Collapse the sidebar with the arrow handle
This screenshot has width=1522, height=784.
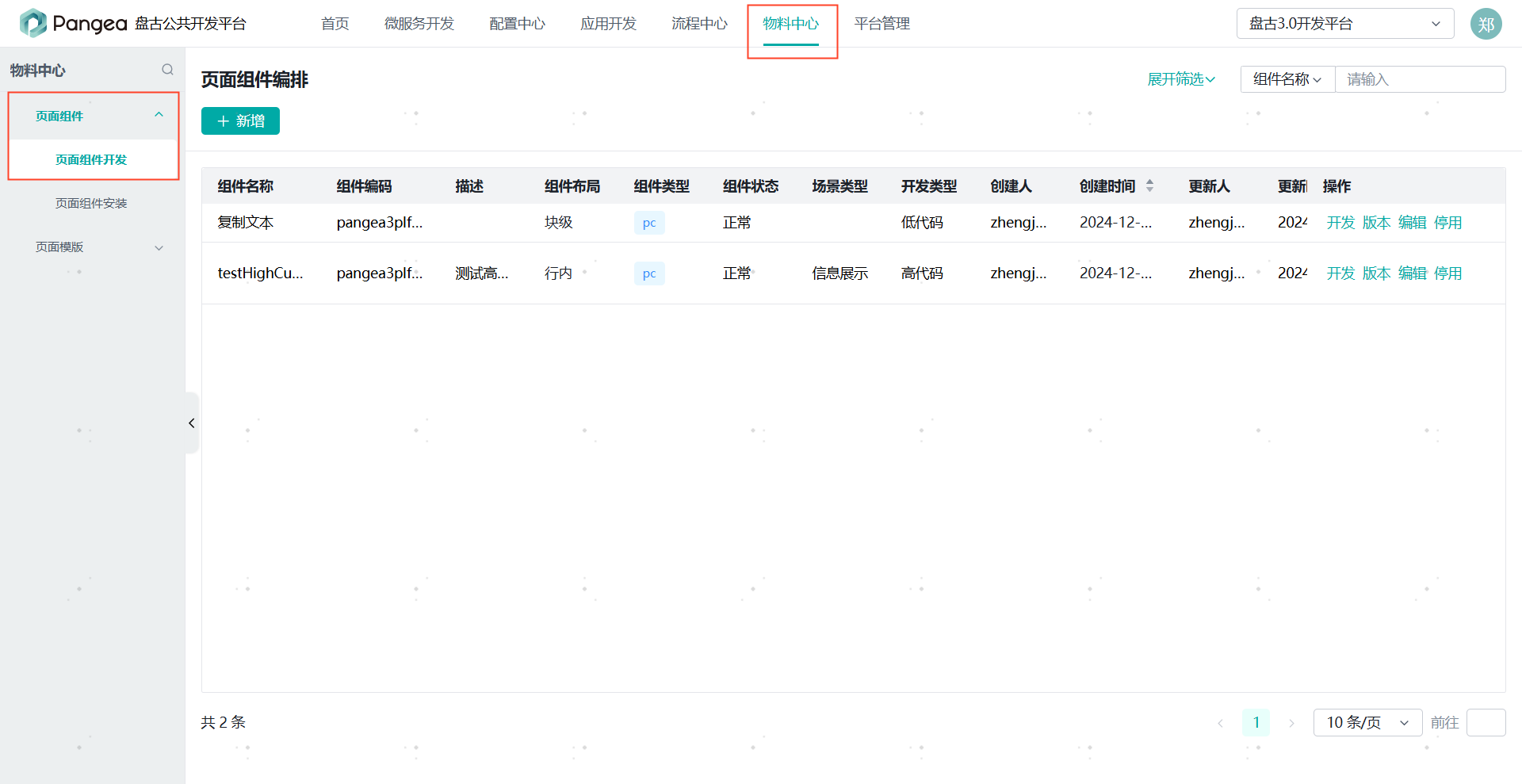click(191, 423)
